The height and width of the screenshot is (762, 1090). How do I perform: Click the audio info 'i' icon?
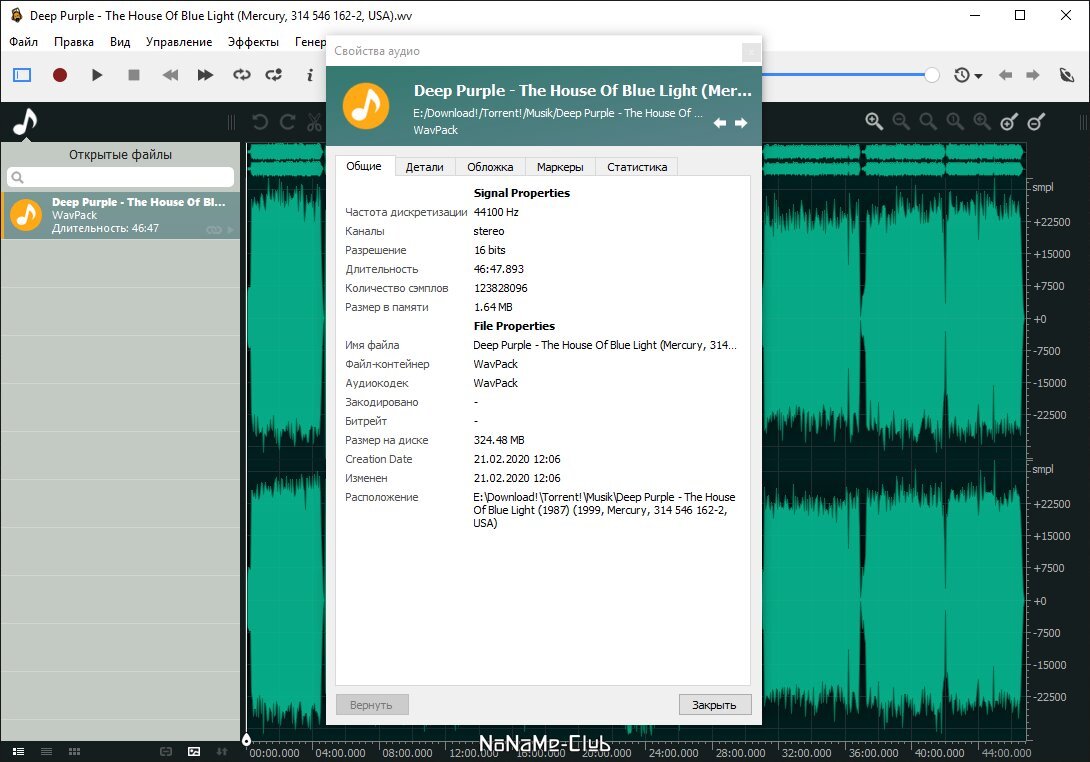[x=310, y=75]
